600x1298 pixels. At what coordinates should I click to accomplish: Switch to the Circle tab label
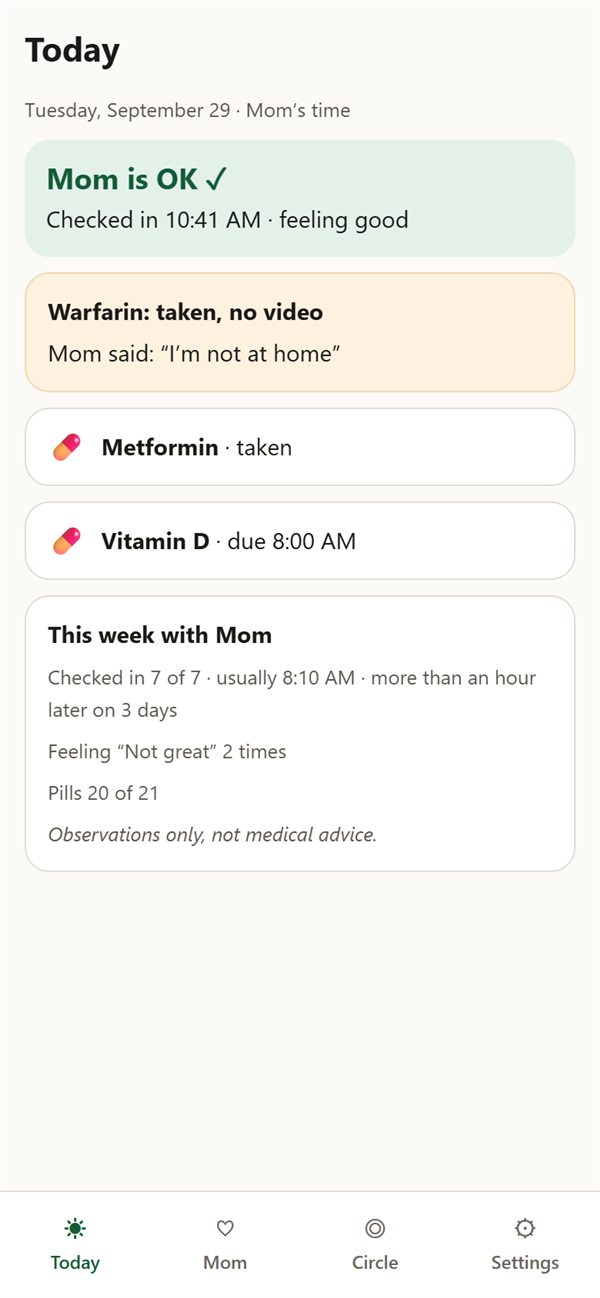tap(375, 1262)
